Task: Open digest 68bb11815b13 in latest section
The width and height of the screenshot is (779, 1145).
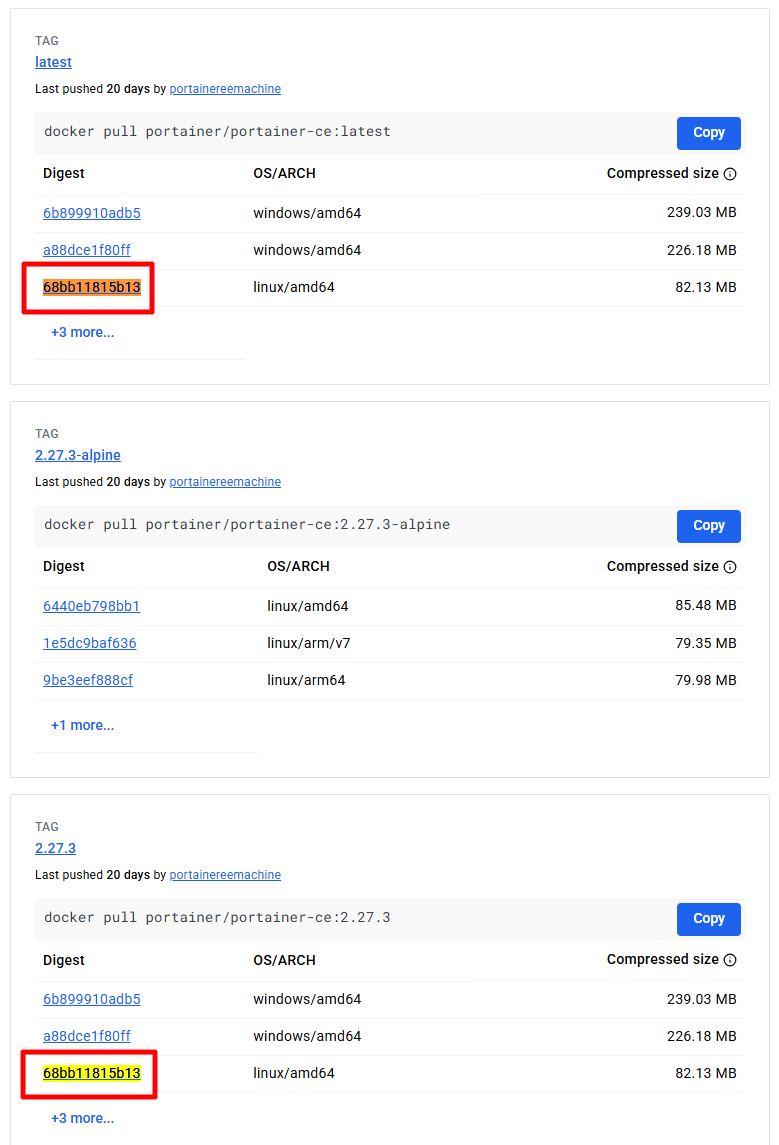Action: tap(91, 287)
